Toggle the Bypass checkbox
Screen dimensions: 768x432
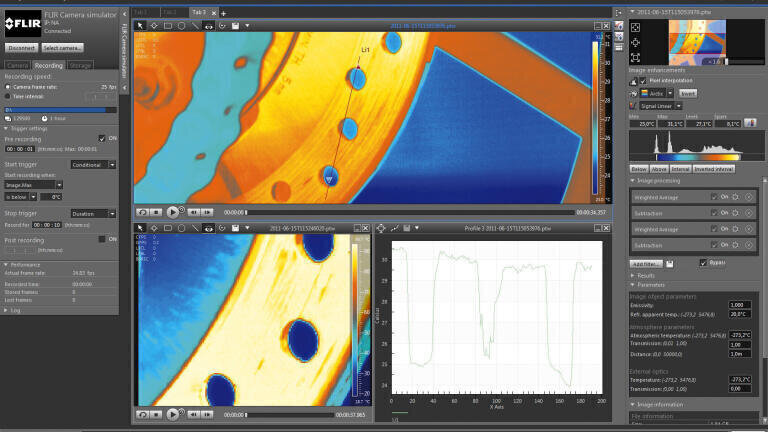point(703,263)
